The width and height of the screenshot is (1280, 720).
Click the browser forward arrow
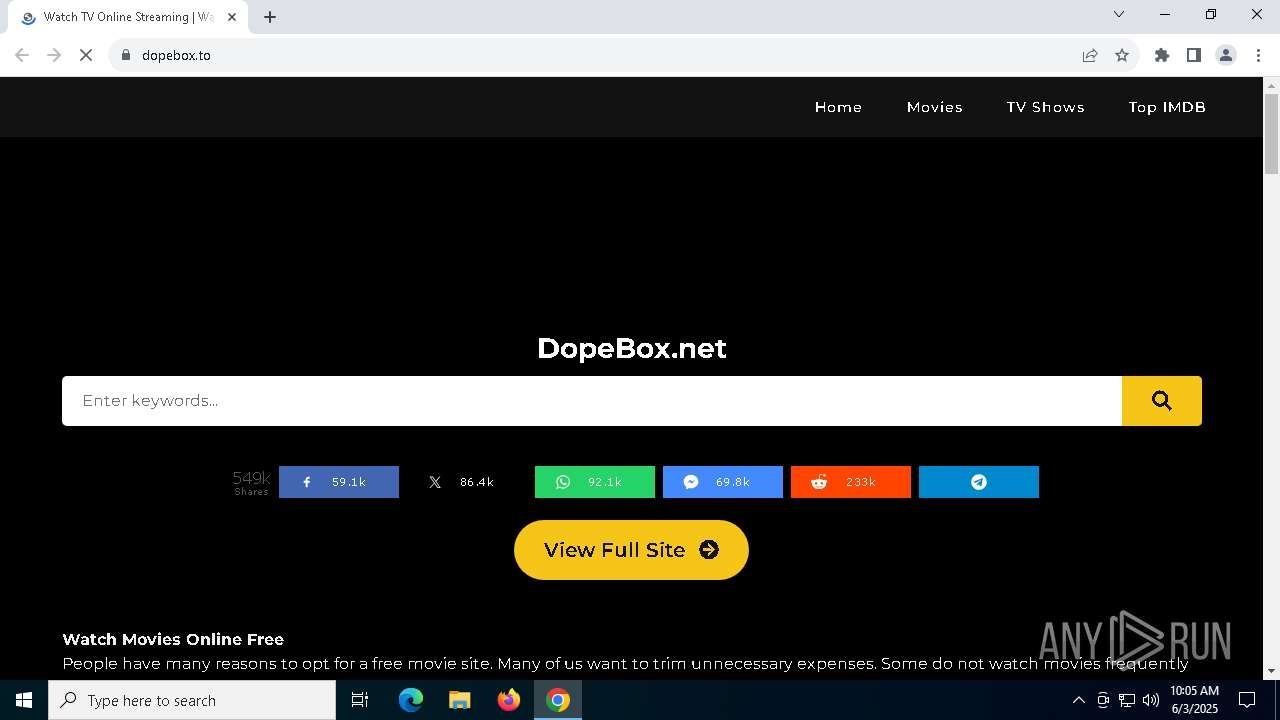tap(54, 55)
